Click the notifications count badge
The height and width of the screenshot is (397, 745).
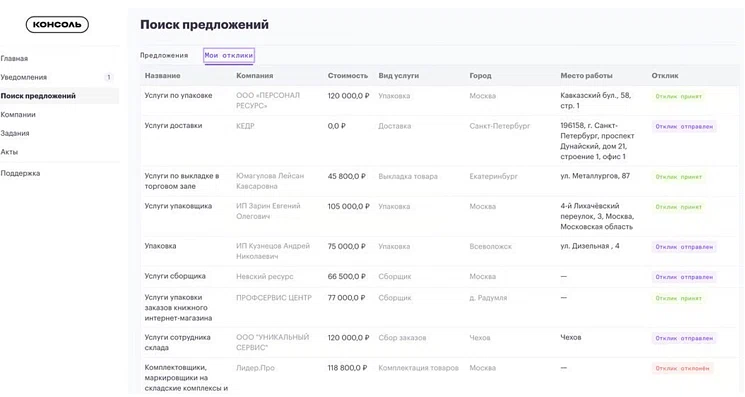tap(108, 77)
